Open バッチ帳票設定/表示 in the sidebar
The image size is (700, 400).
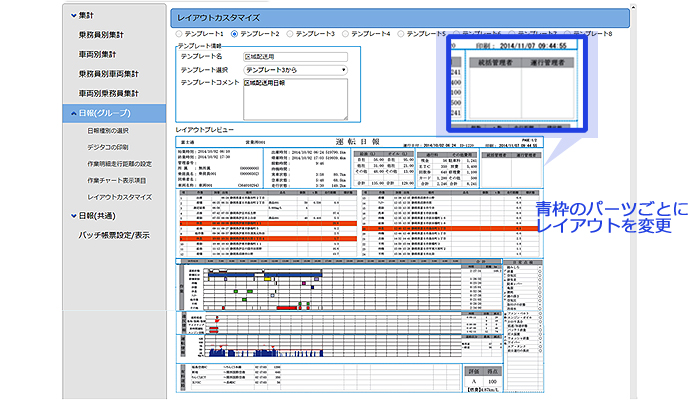(114, 235)
